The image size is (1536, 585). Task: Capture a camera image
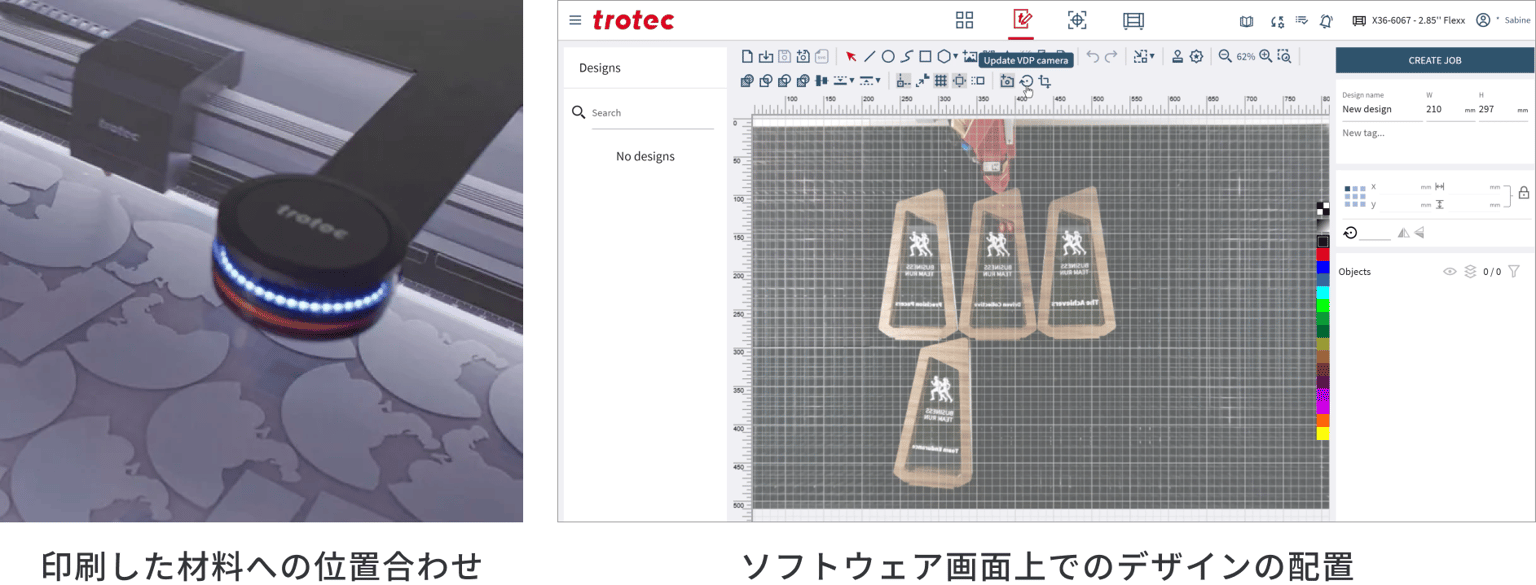[1007, 81]
